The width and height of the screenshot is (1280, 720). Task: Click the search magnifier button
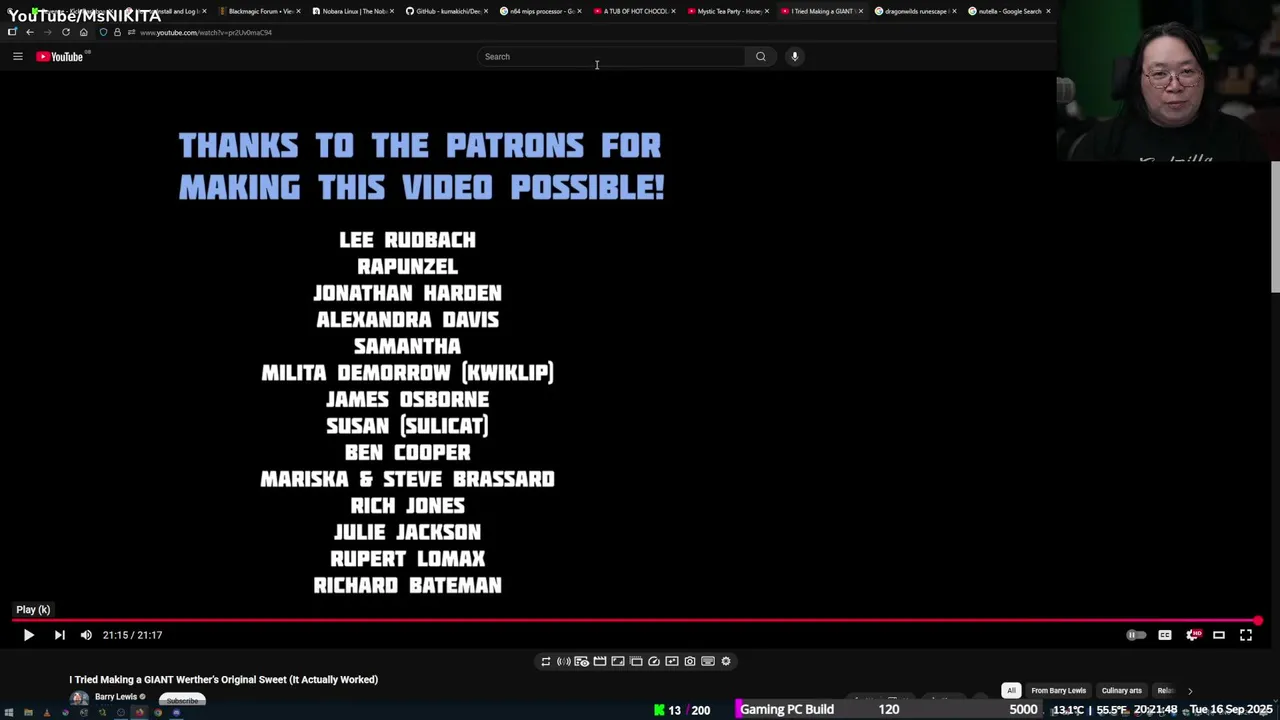tap(760, 56)
